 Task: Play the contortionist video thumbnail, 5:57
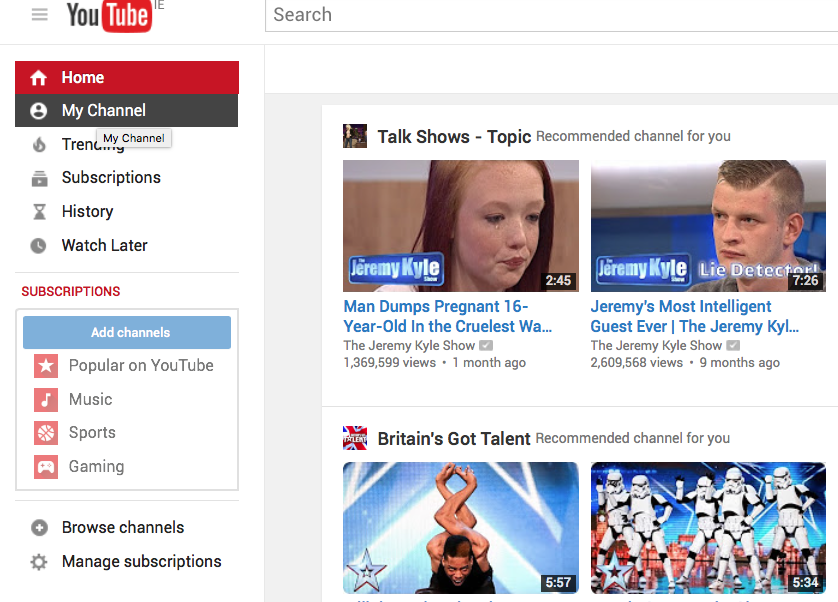(461, 528)
